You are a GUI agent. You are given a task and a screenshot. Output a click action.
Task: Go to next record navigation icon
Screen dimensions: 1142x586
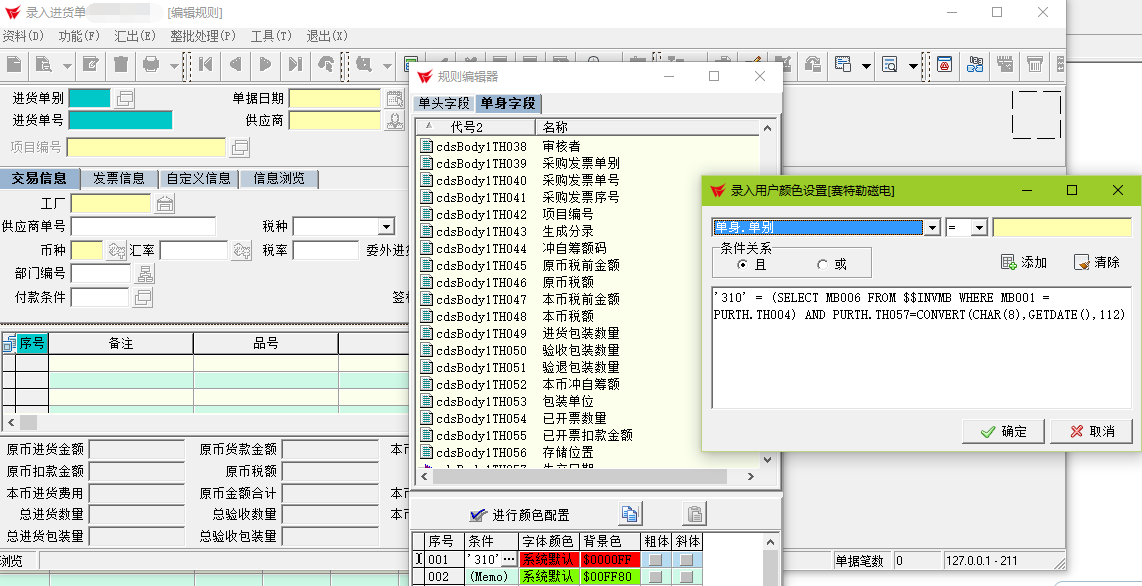point(266,65)
